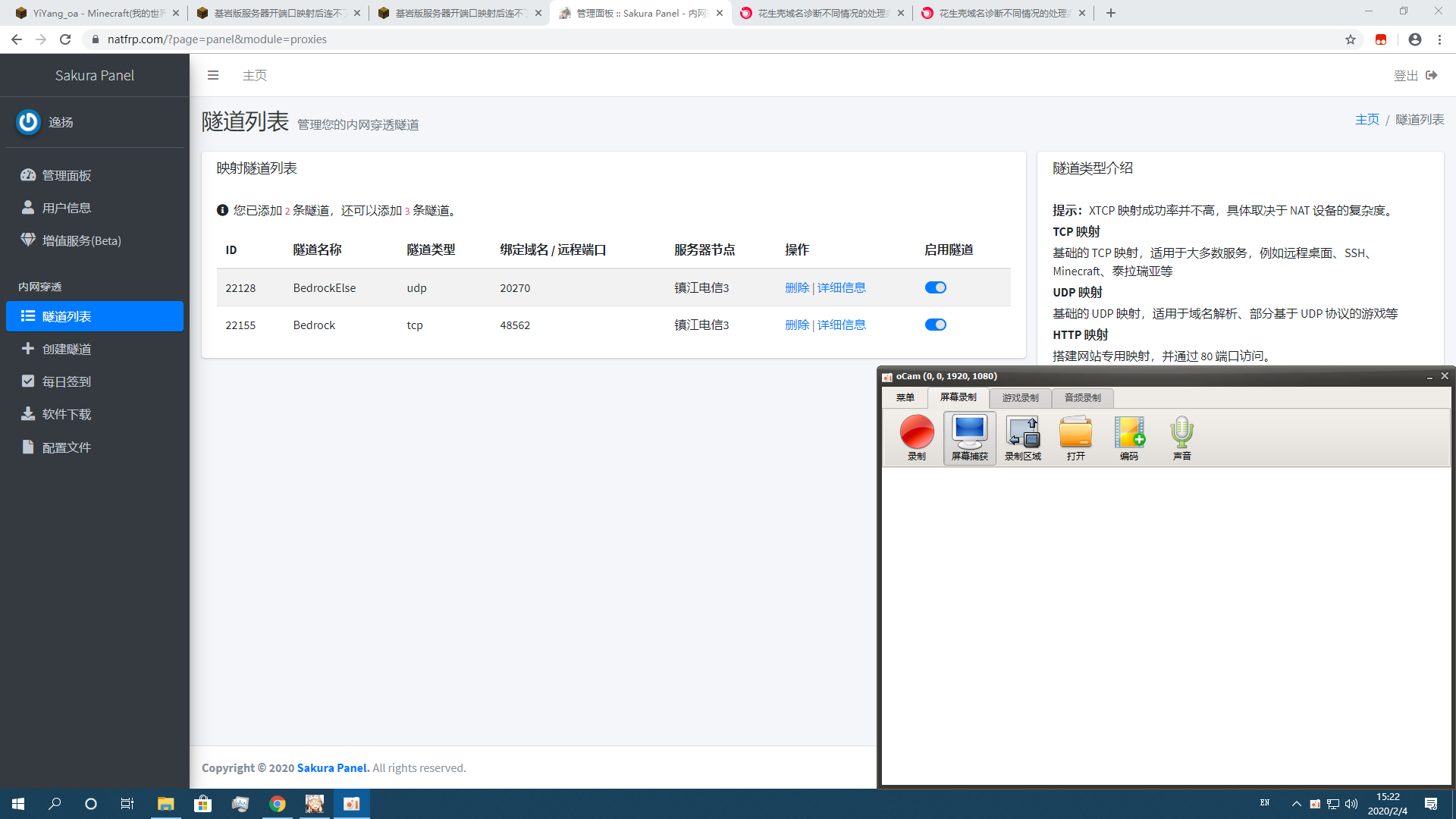1456x819 pixels.
Task: Open Chrome from the Windows taskbar
Action: (x=278, y=804)
